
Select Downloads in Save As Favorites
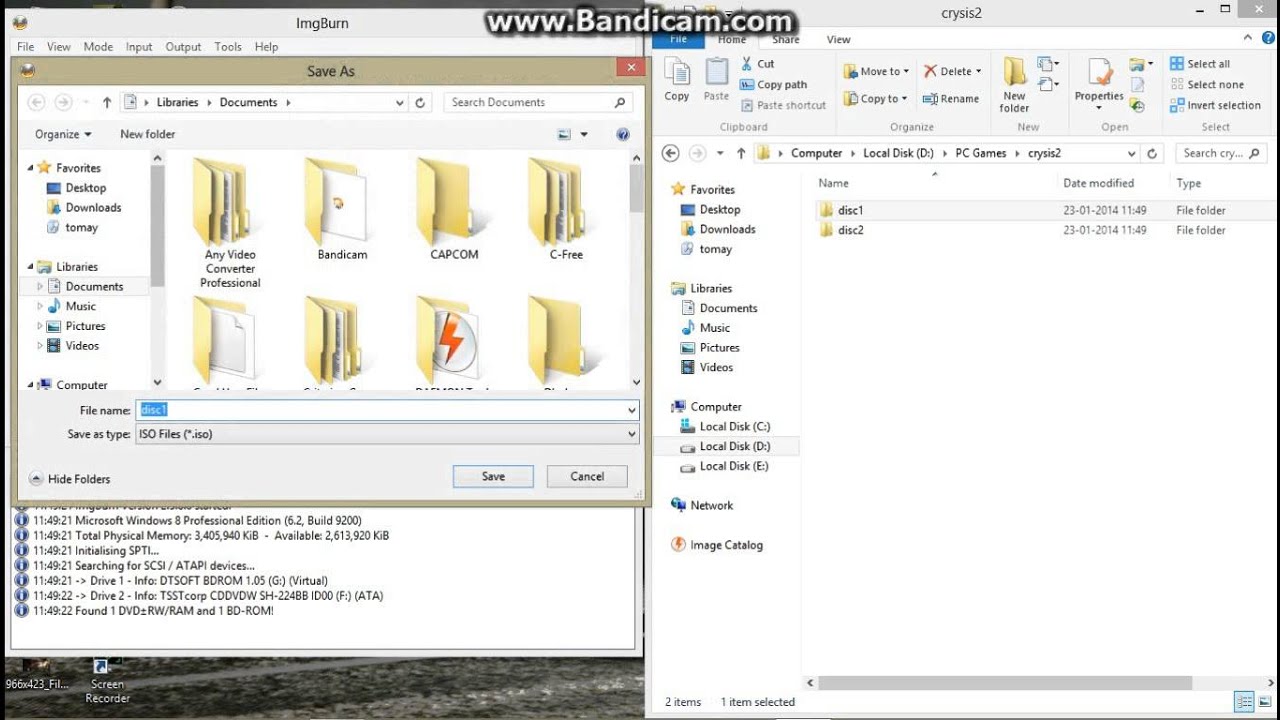click(84, 208)
